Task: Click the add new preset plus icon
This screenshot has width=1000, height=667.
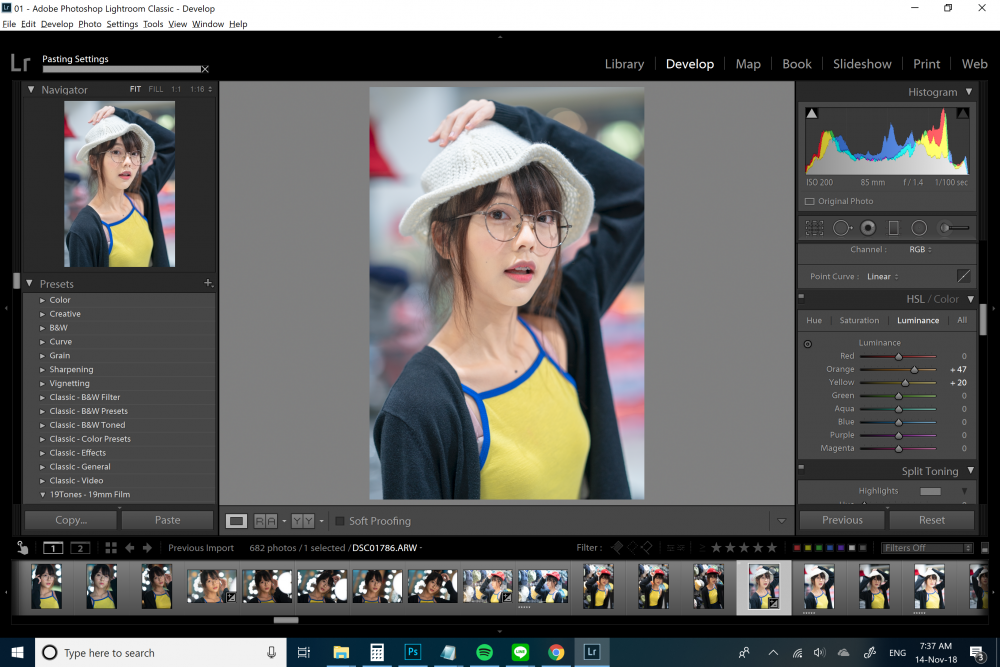Action: 208,282
